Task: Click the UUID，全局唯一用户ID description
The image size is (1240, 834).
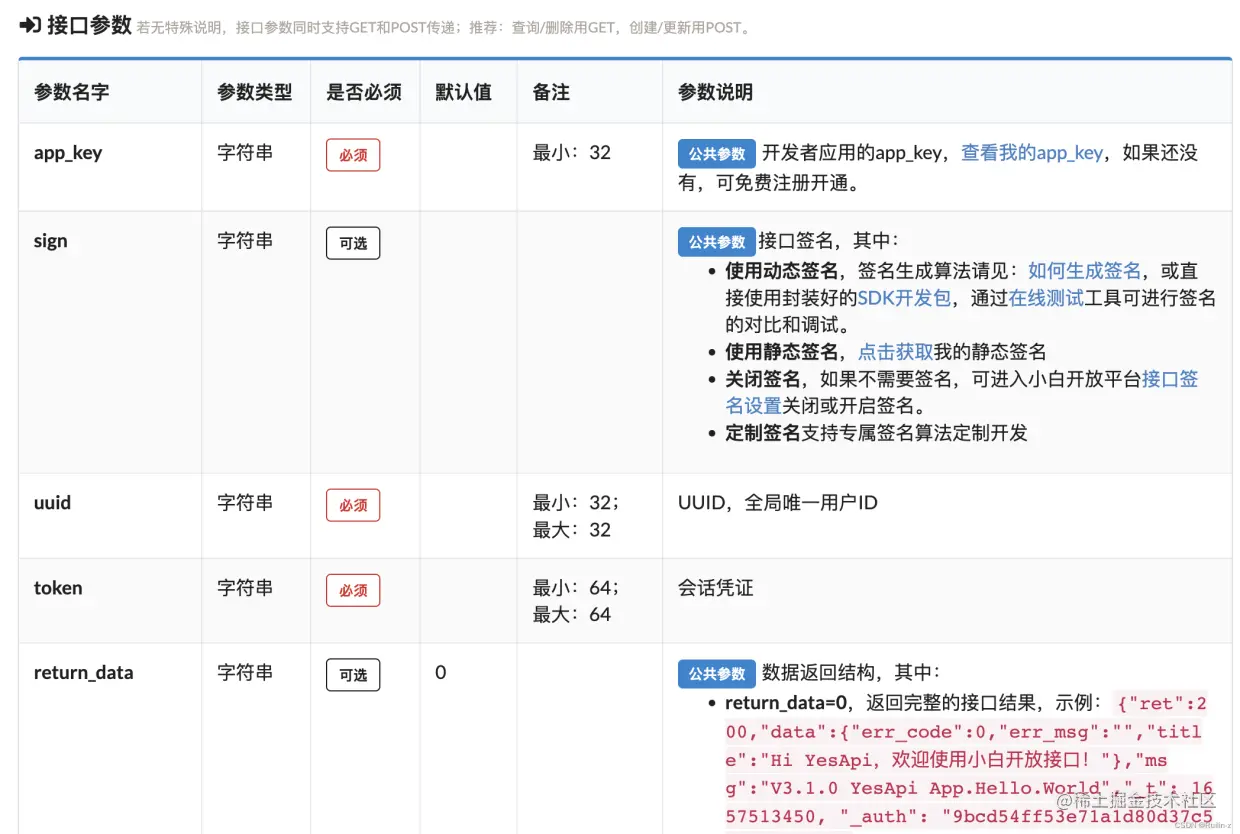Action: pyautogui.click(x=778, y=503)
